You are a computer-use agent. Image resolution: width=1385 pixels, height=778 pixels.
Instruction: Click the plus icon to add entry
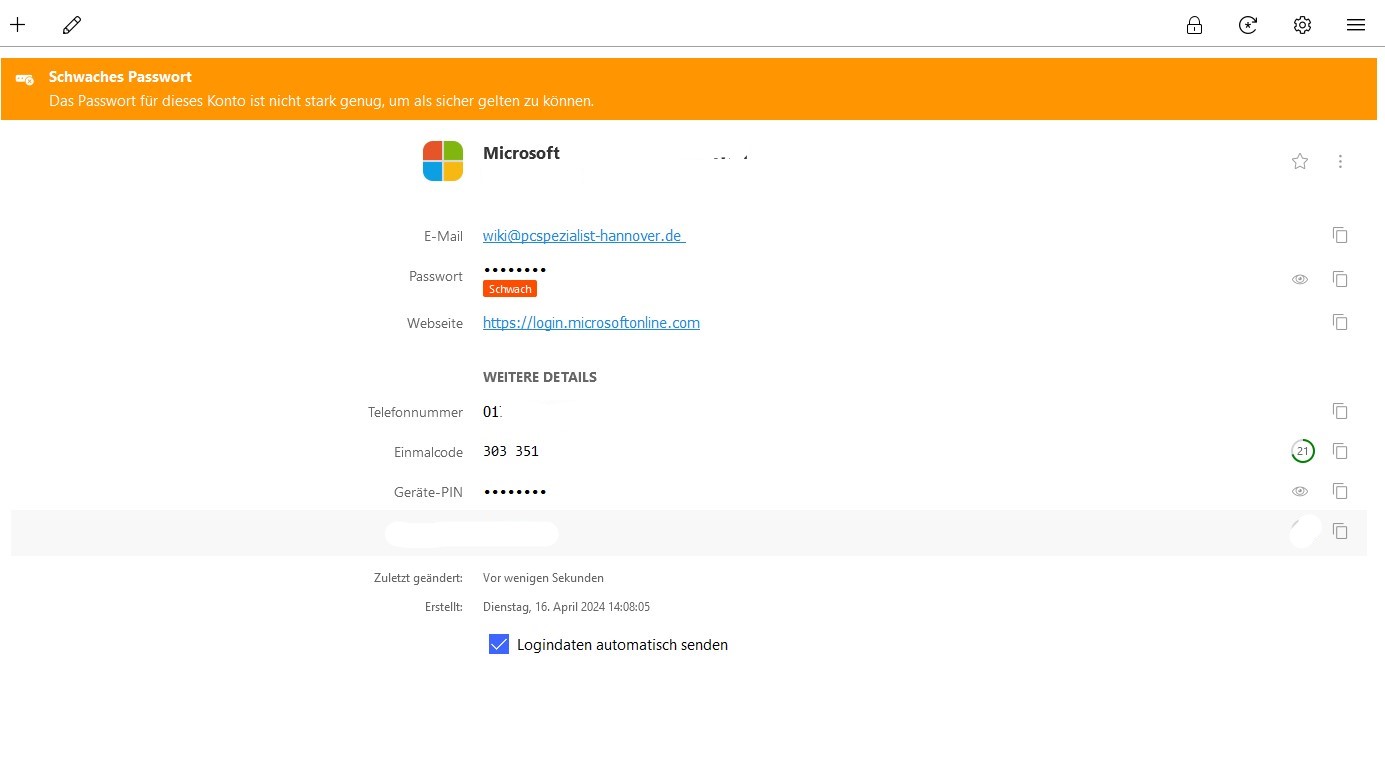pyautogui.click(x=17, y=25)
